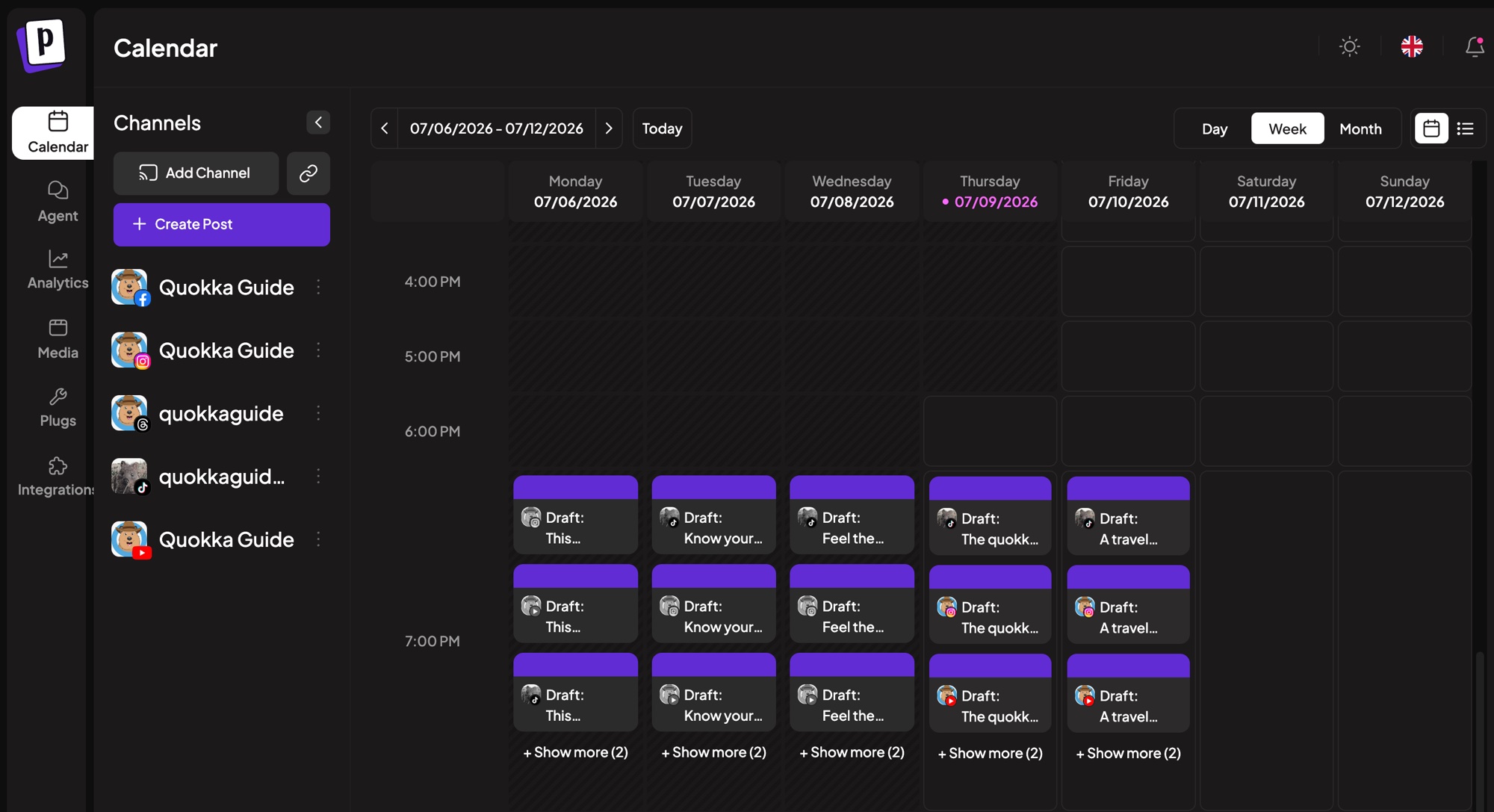The width and height of the screenshot is (1494, 812).
Task: Click the Thursday 6:00 PM time slot
Action: (990, 431)
